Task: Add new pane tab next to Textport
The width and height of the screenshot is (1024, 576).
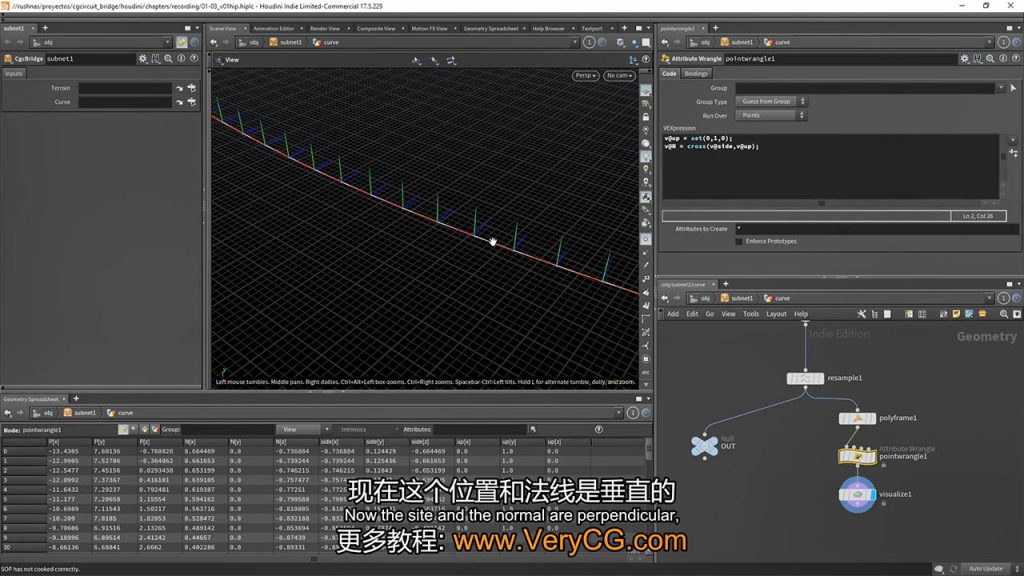Action: [624, 28]
